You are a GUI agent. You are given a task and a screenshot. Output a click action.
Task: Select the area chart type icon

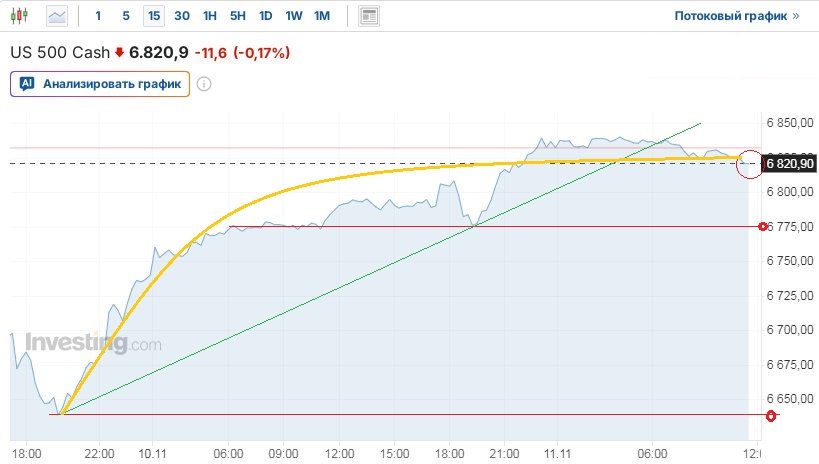[x=58, y=16]
